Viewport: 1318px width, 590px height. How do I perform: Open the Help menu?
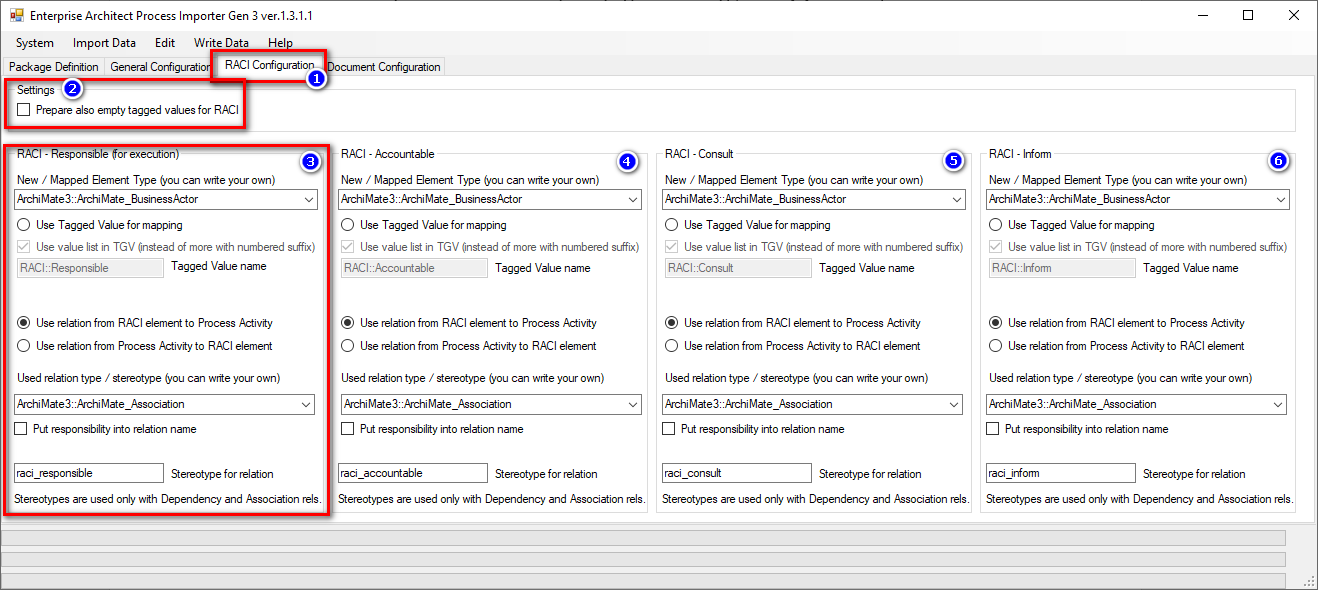click(x=281, y=43)
